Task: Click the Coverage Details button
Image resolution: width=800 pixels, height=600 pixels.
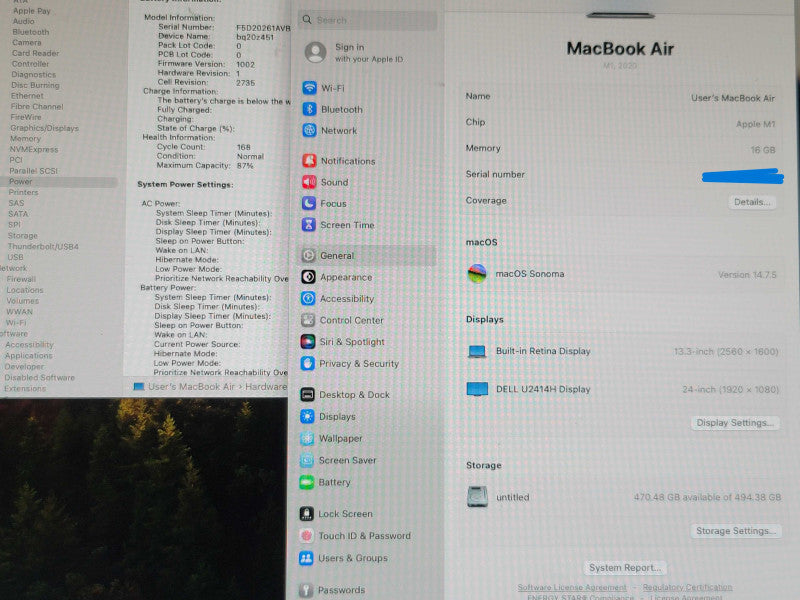Action: pyautogui.click(x=752, y=202)
